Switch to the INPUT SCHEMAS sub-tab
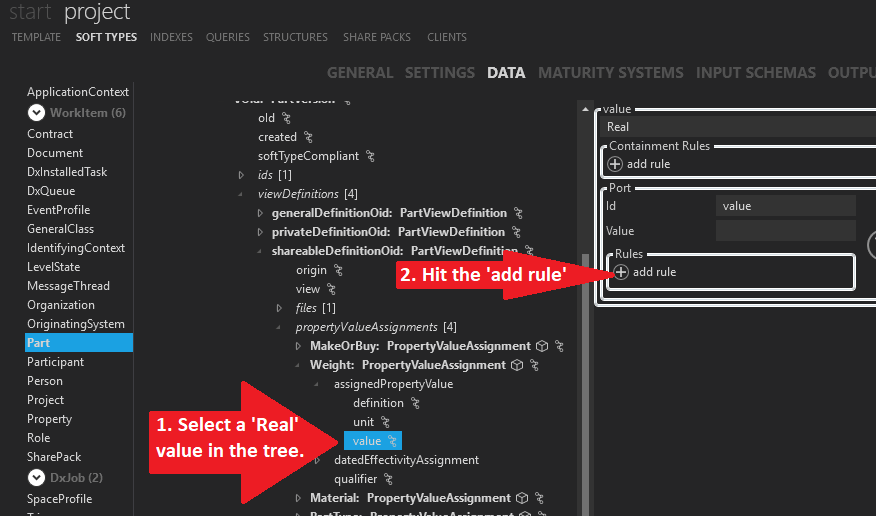 755,73
